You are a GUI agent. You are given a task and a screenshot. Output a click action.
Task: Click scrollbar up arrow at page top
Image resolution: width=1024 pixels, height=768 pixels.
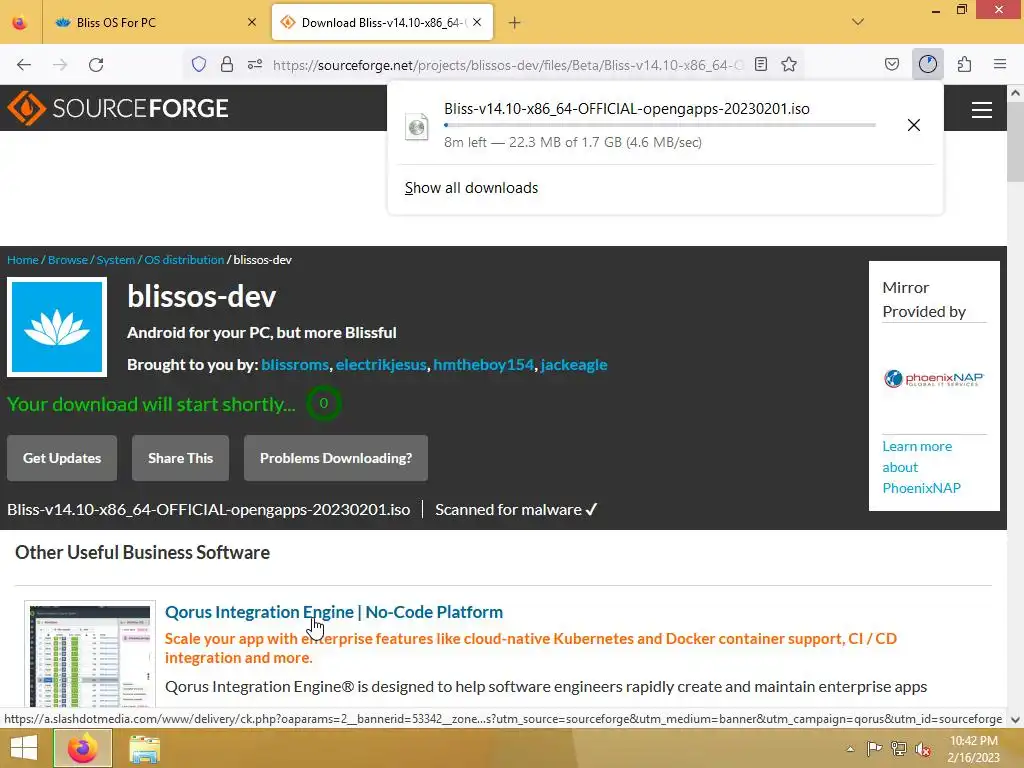(x=1016, y=93)
